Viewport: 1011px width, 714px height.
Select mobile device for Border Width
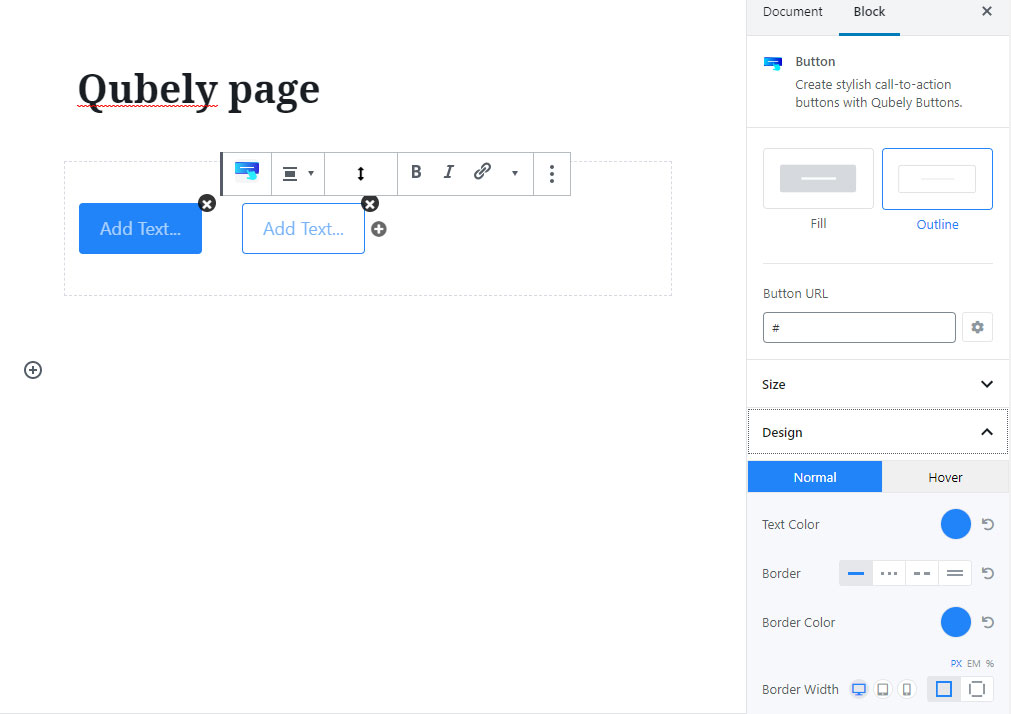(907, 689)
